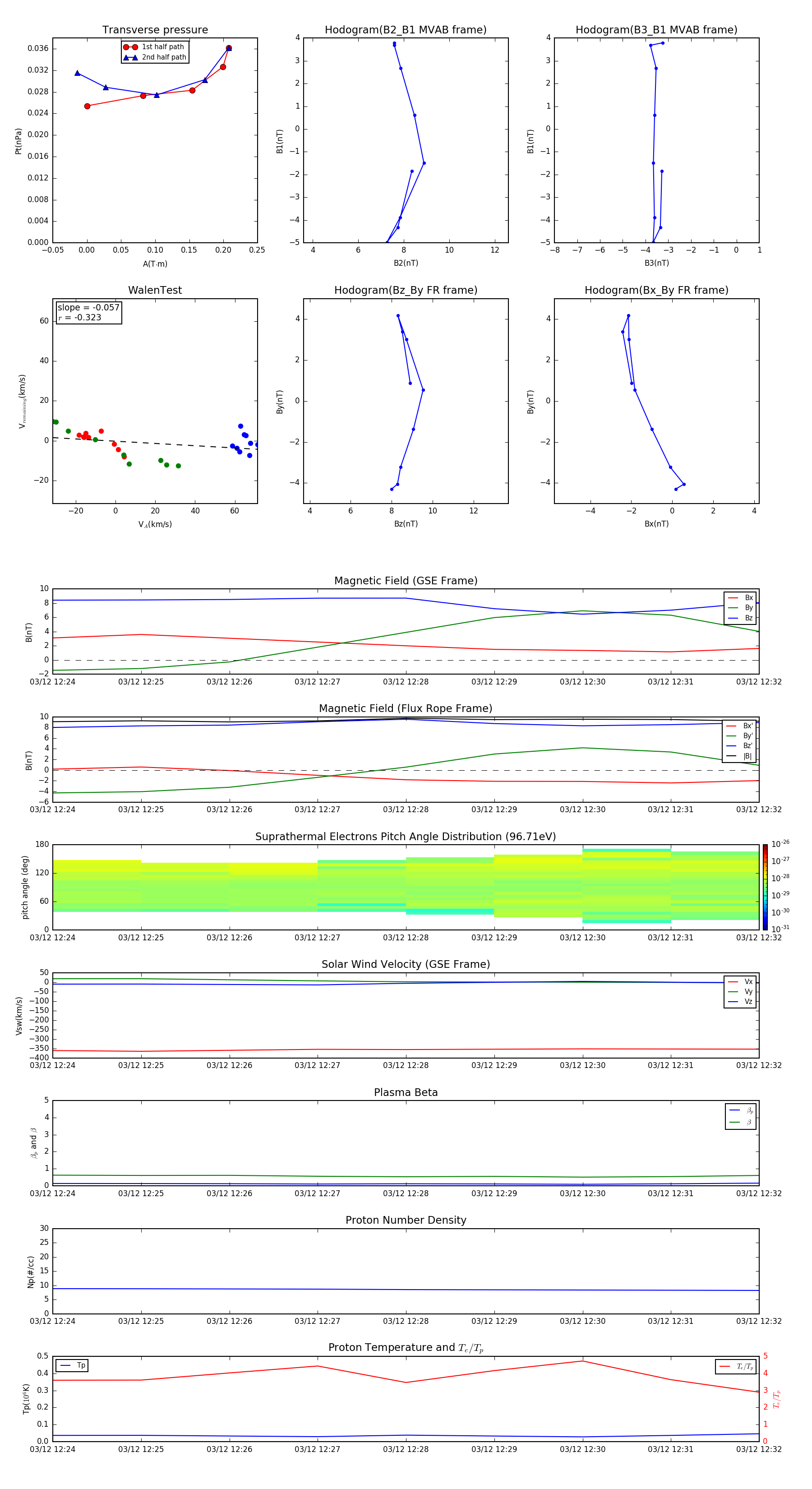Click the 'By' legend entry in GSE plot

click(x=740, y=607)
